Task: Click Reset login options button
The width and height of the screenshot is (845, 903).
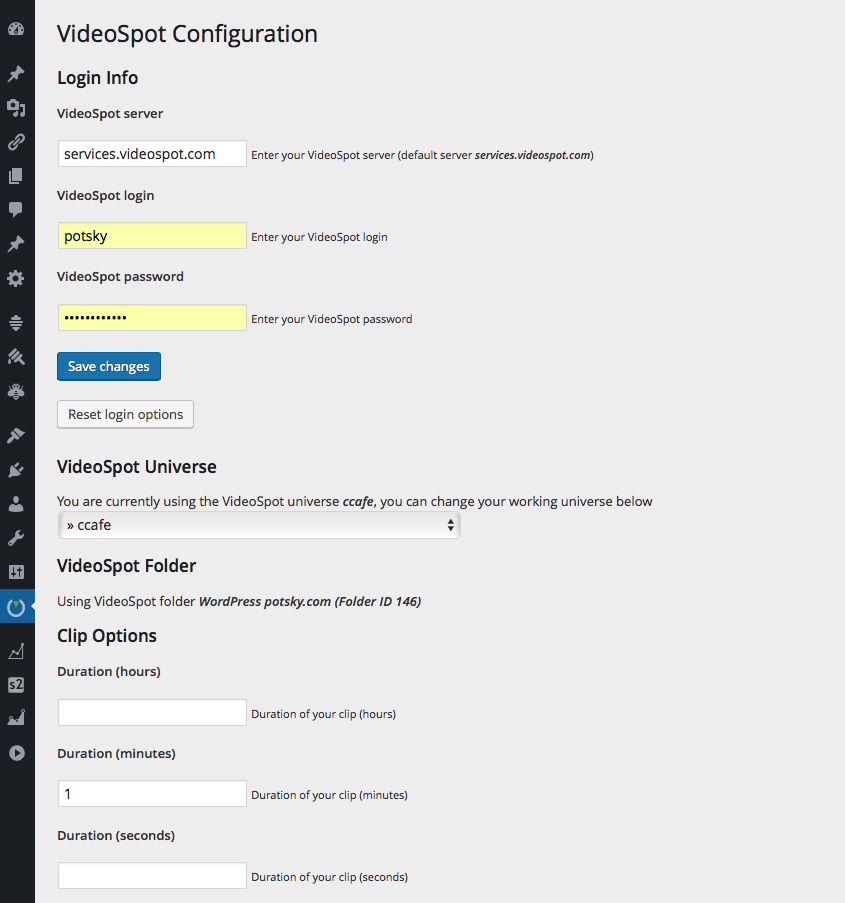Action: pos(126,415)
